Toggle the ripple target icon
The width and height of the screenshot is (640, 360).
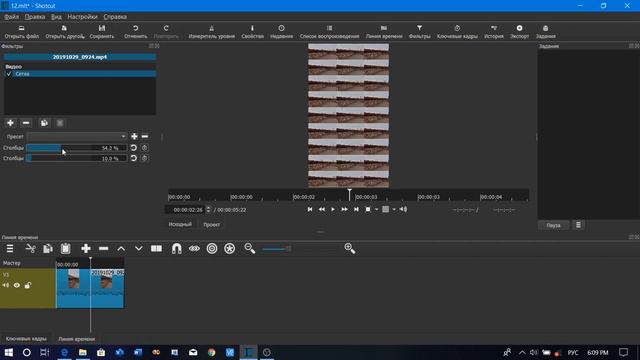click(x=212, y=249)
